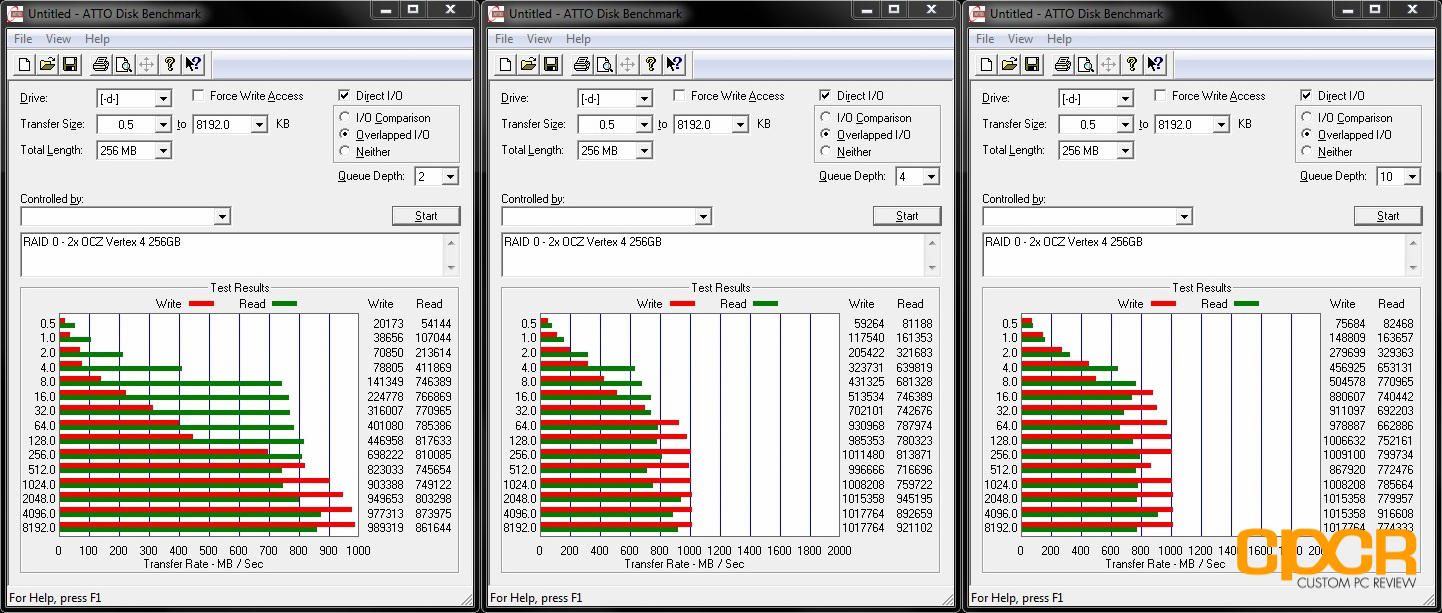Click New icon in Queue Depth 2 window
1442x613 pixels.
tap(26, 65)
